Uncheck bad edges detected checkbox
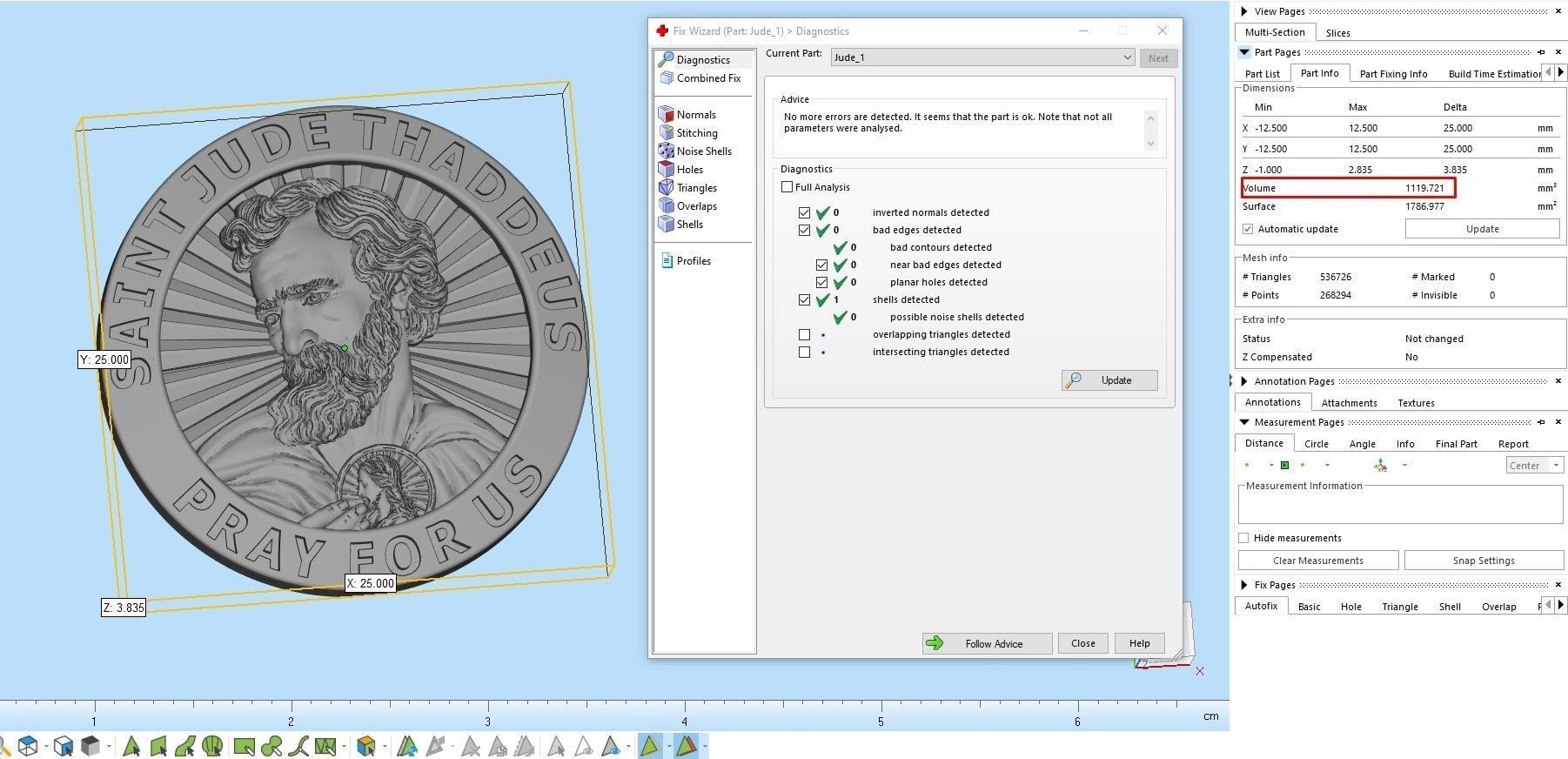Image resolution: width=1568 pixels, height=759 pixels. [804, 230]
